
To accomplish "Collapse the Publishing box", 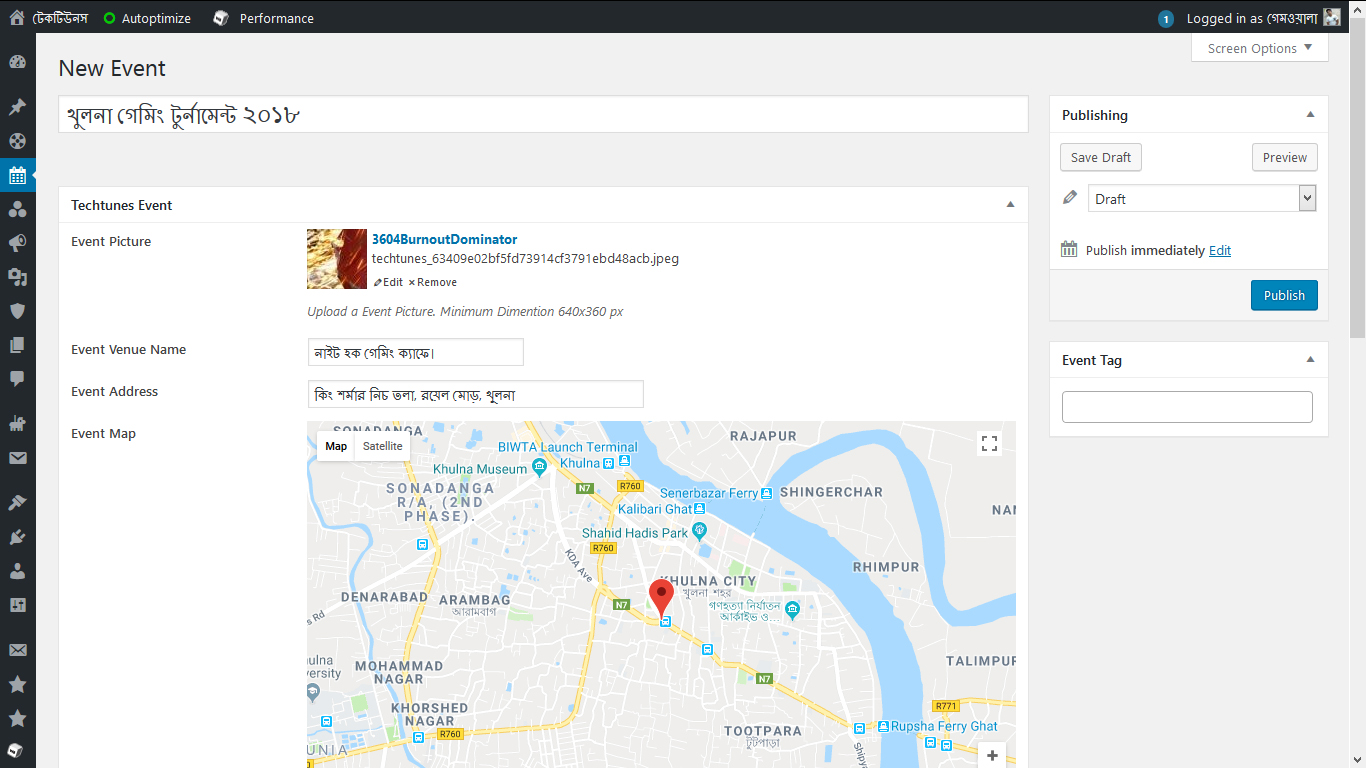I will (1310, 115).
